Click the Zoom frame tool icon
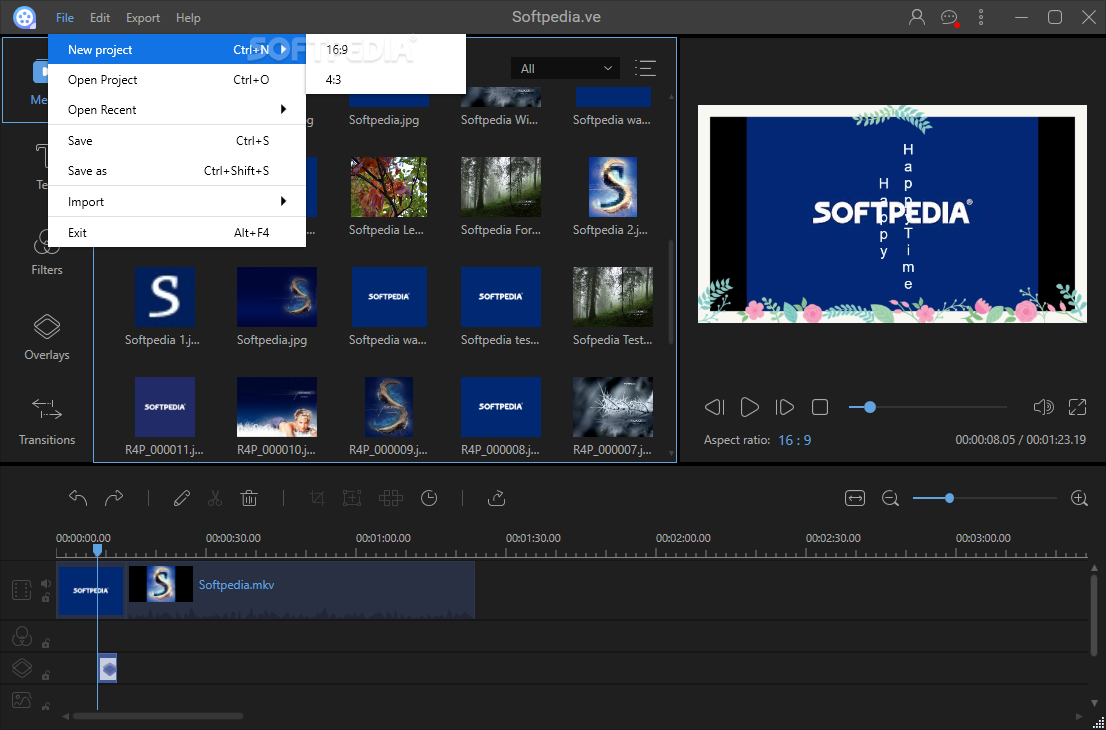 click(351, 498)
